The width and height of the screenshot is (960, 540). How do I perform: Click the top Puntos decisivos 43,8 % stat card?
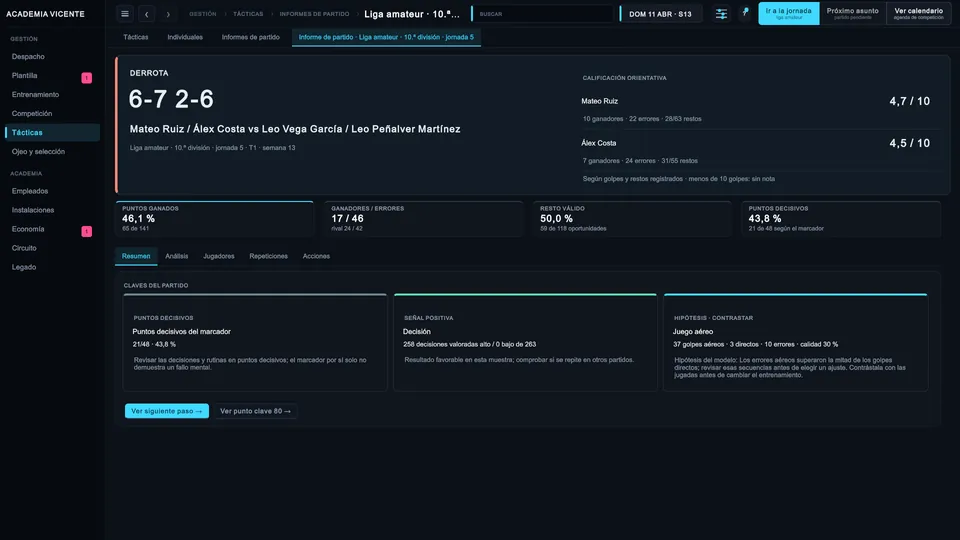(841, 219)
